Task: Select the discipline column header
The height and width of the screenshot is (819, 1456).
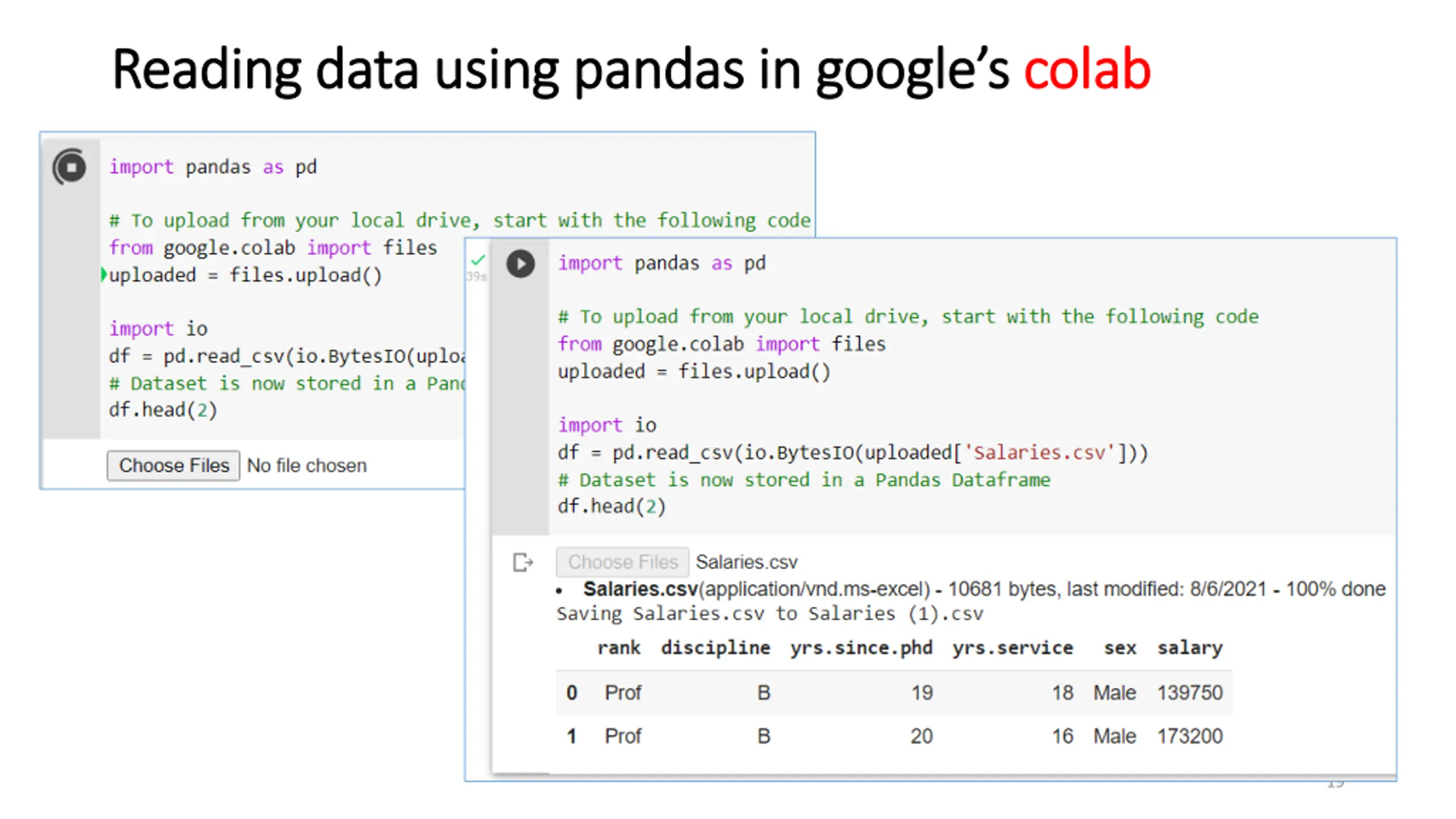Action: coord(715,647)
